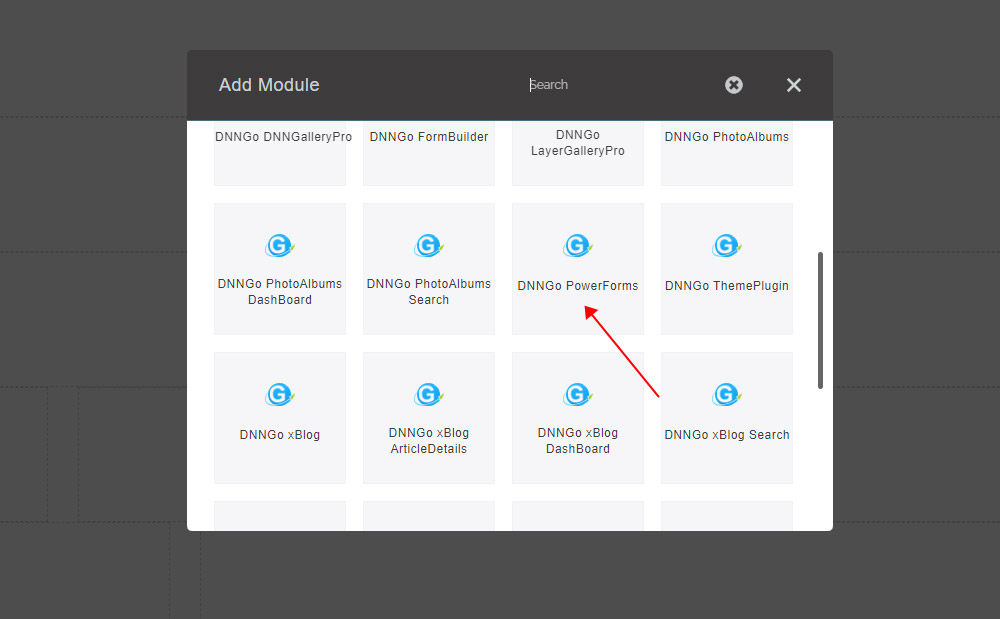Add the DNNGo DNNGalleryPro module
Screen dimensions: 1000x619
tap(280, 153)
